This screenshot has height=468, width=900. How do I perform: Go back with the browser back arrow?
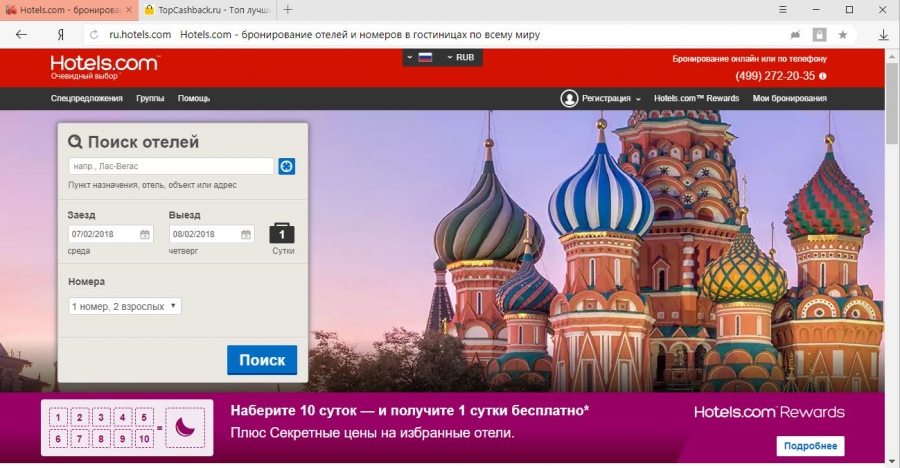pyautogui.click(x=21, y=34)
